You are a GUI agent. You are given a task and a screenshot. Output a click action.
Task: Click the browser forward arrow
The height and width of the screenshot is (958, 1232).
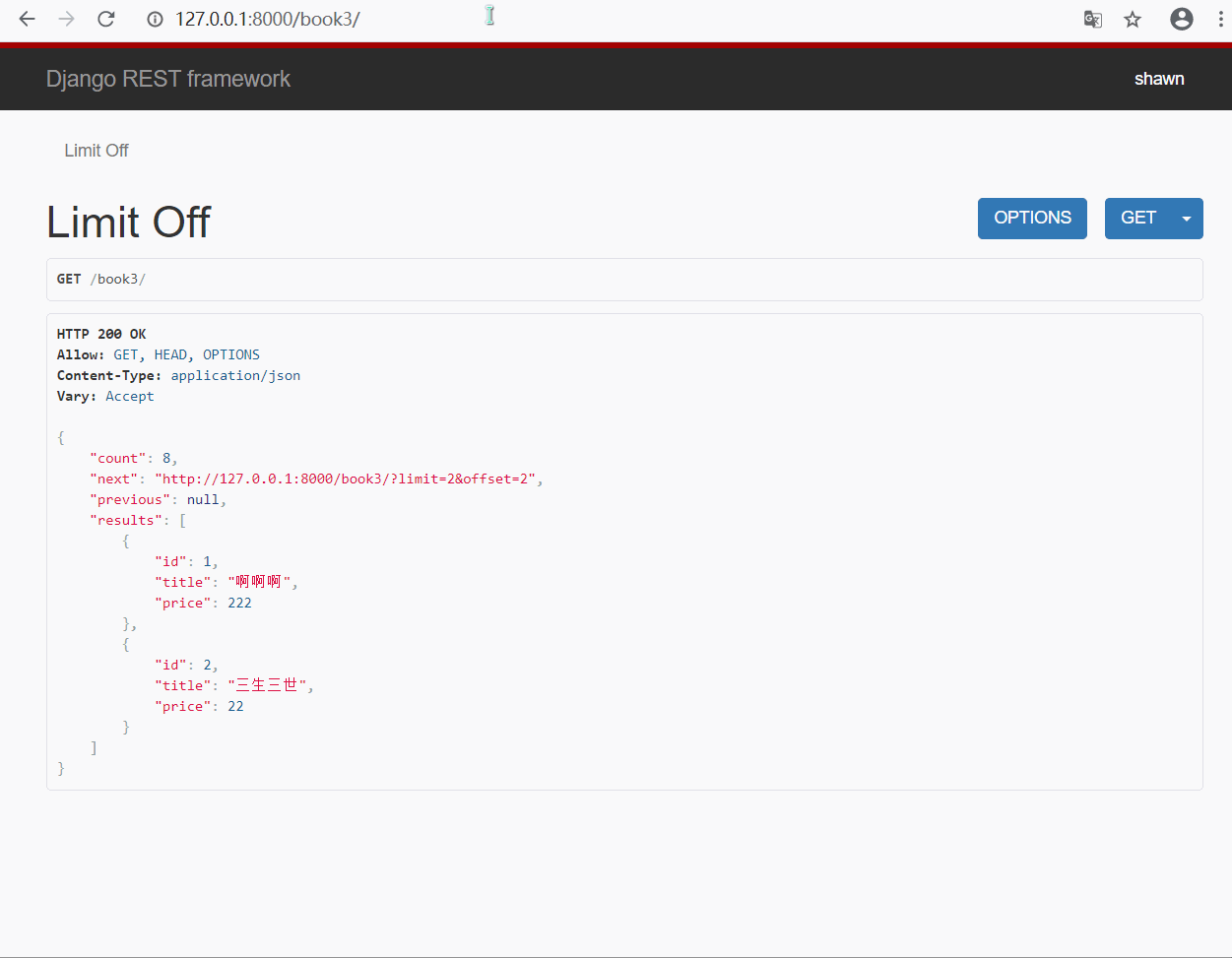pos(66,19)
